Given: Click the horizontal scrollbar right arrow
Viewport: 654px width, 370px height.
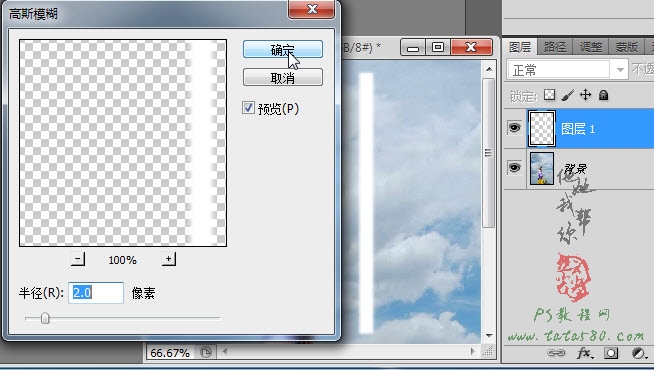Looking at the screenshot, I should click(473, 352).
